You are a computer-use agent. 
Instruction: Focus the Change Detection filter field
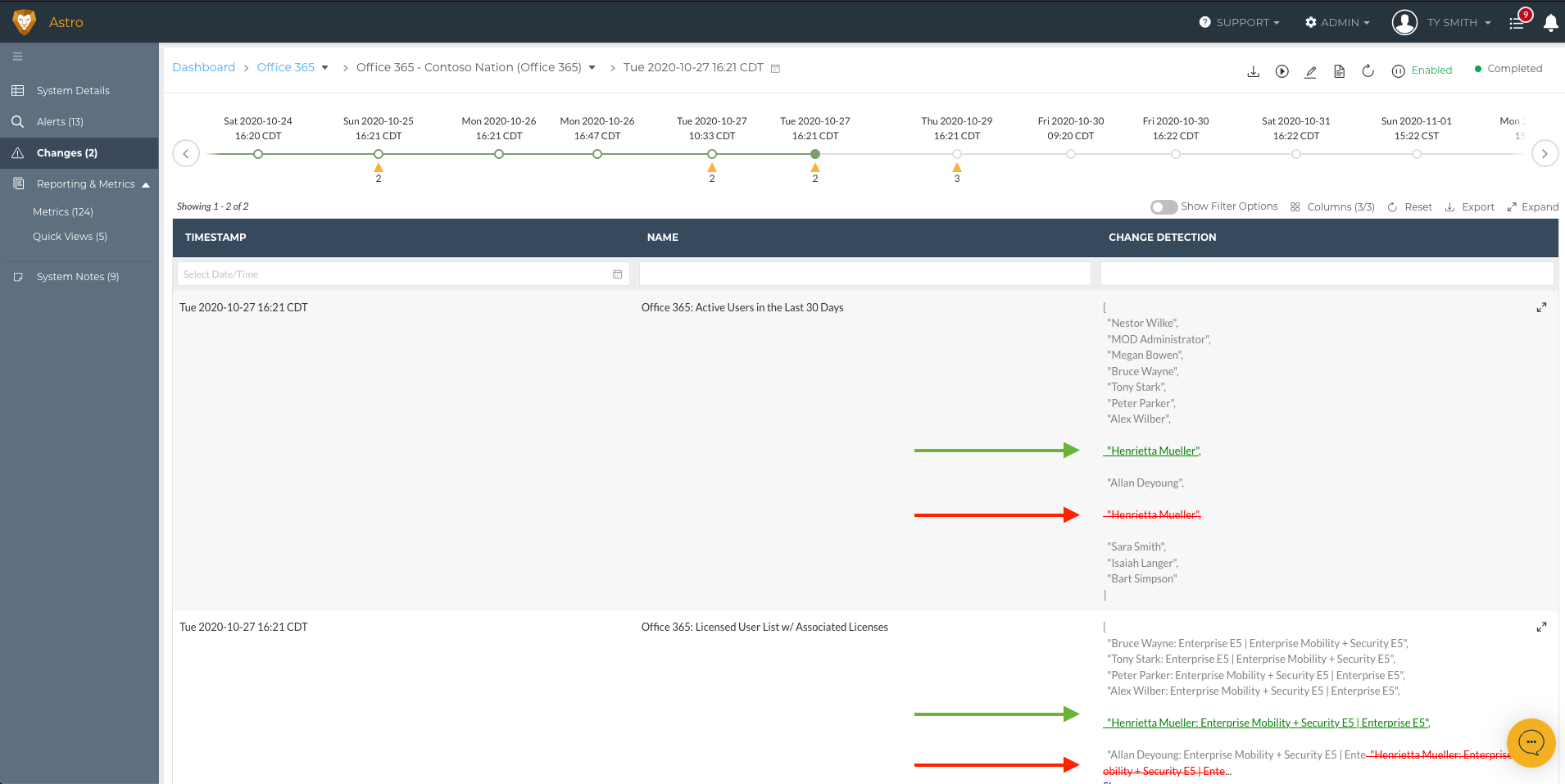[x=1327, y=274]
